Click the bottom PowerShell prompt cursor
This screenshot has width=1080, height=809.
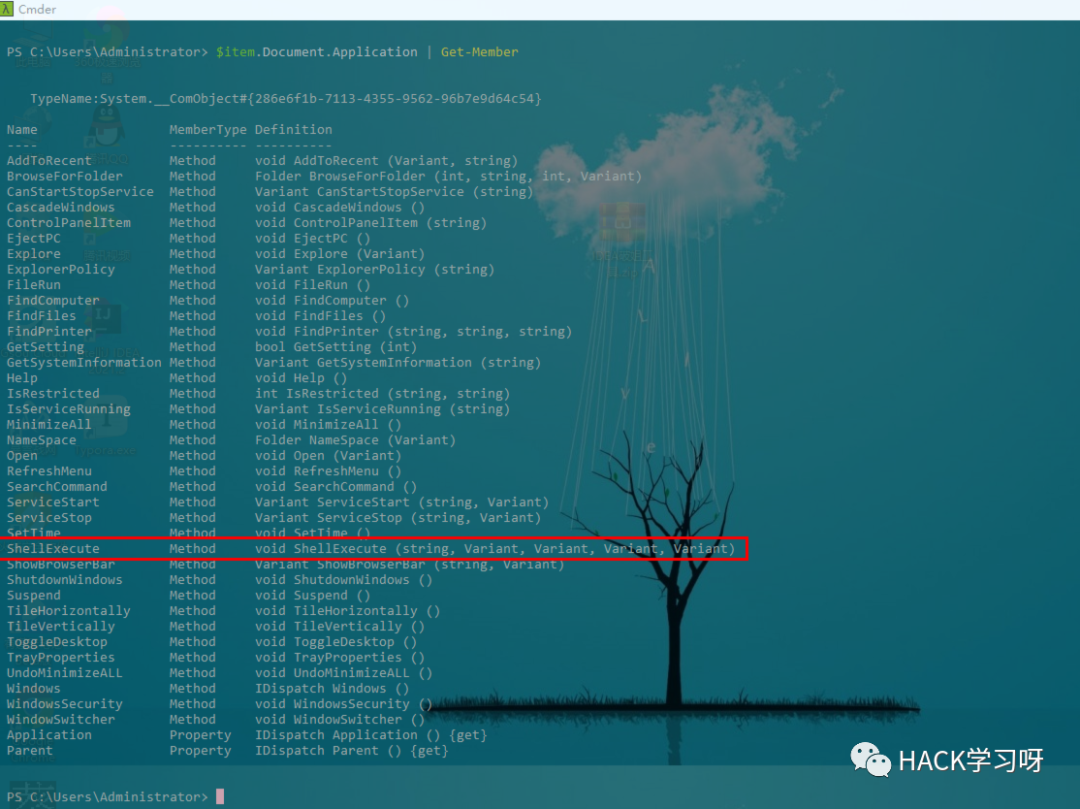click(x=220, y=797)
